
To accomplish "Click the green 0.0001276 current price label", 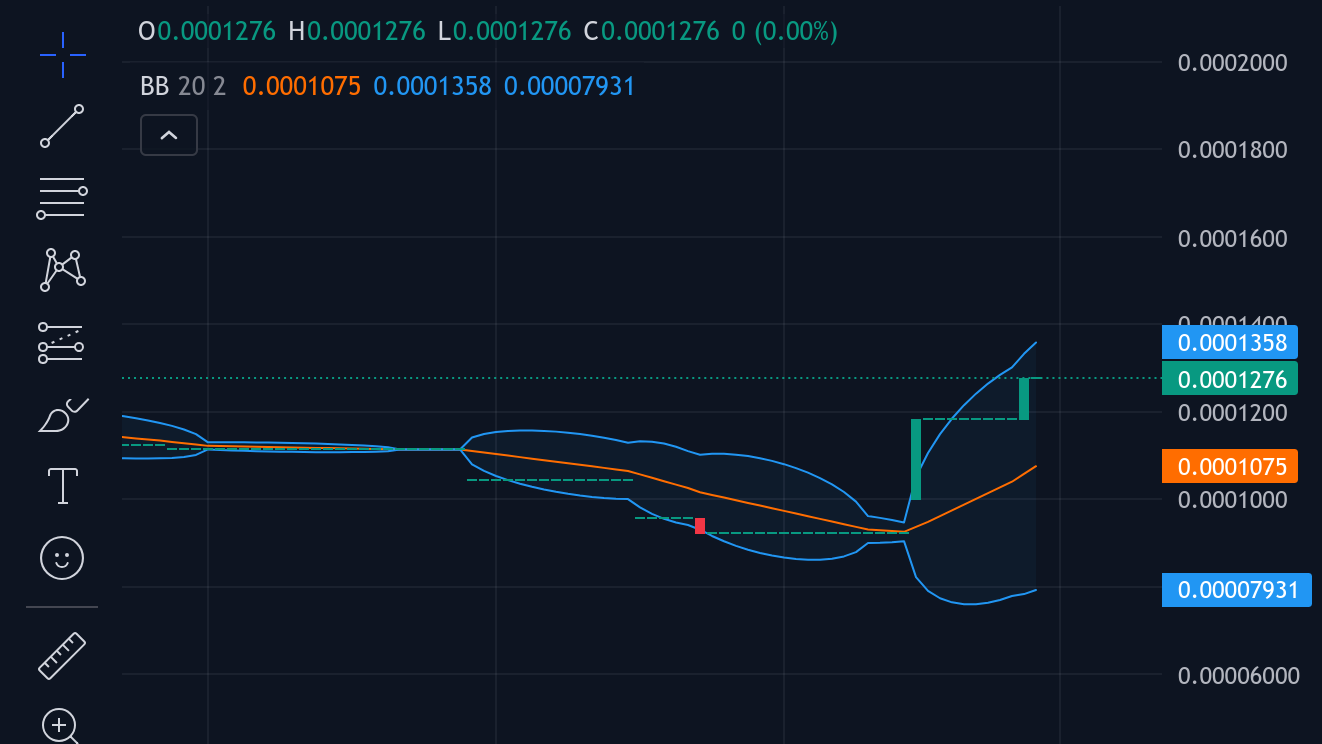I will click(x=1230, y=379).
